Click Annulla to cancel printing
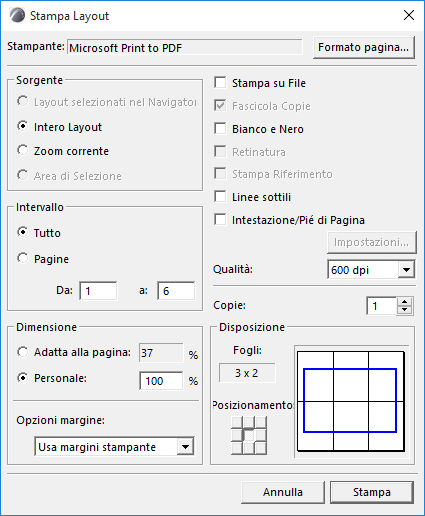 click(x=283, y=492)
